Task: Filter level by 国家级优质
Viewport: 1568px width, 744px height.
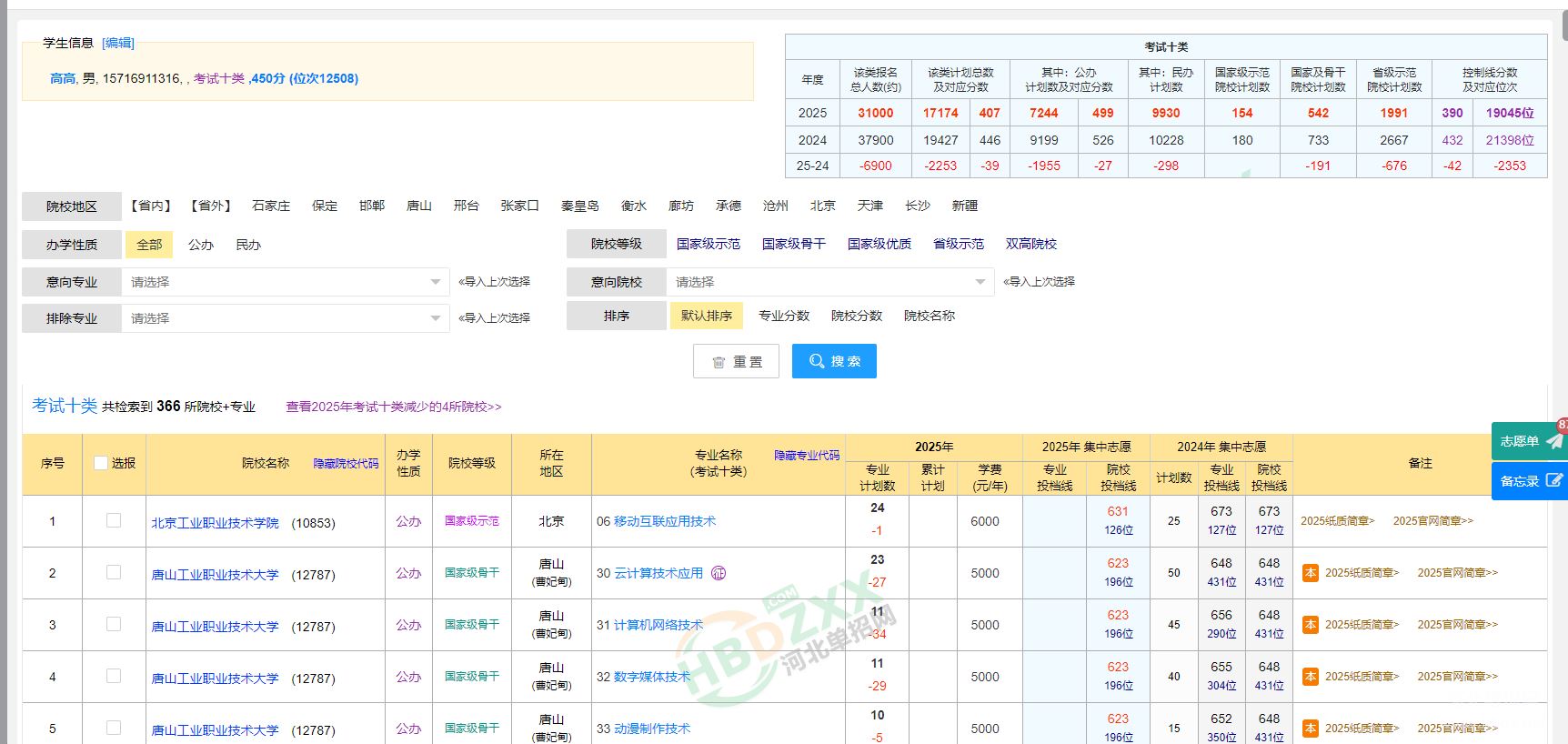Action: [x=879, y=244]
